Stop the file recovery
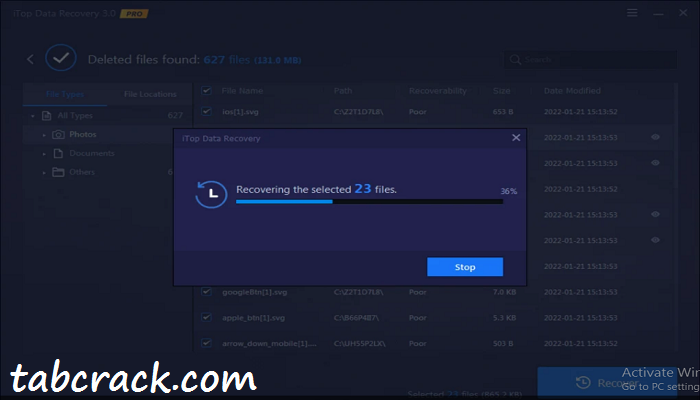The height and width of the screenshot is (400, 700). [465, 267]
